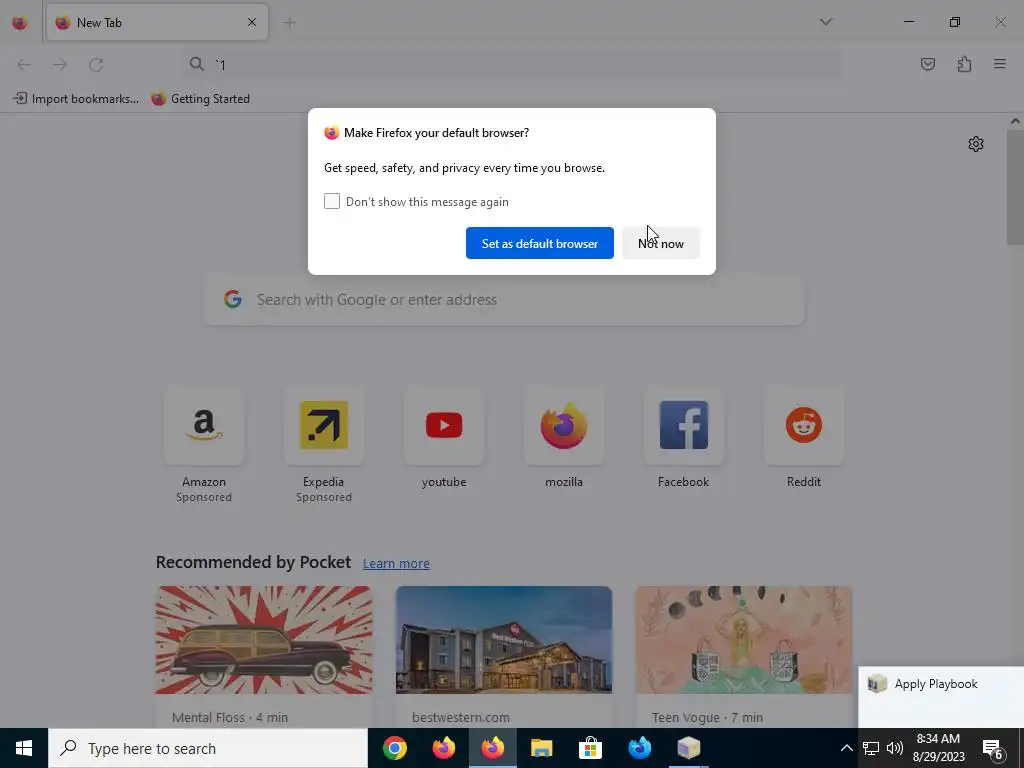Open Thunderbird from taskbar
The width and height of the screenshot is (1024, 768).
click(x=639, y=748)
